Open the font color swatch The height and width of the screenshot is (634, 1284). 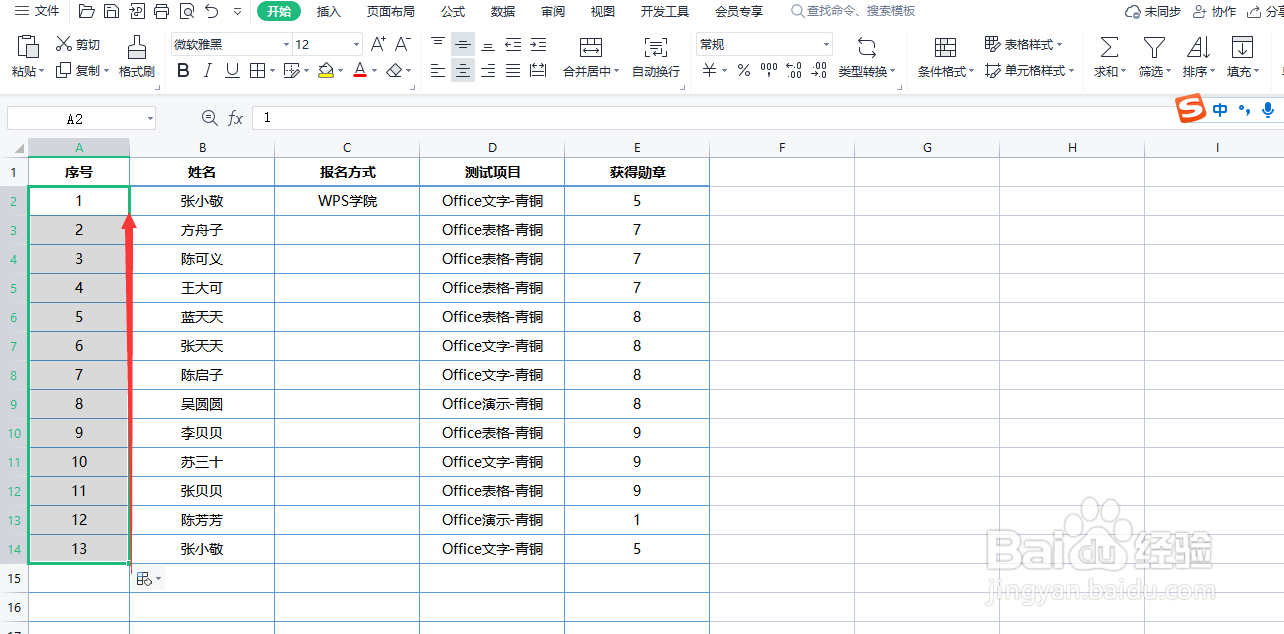click(359, 71)
